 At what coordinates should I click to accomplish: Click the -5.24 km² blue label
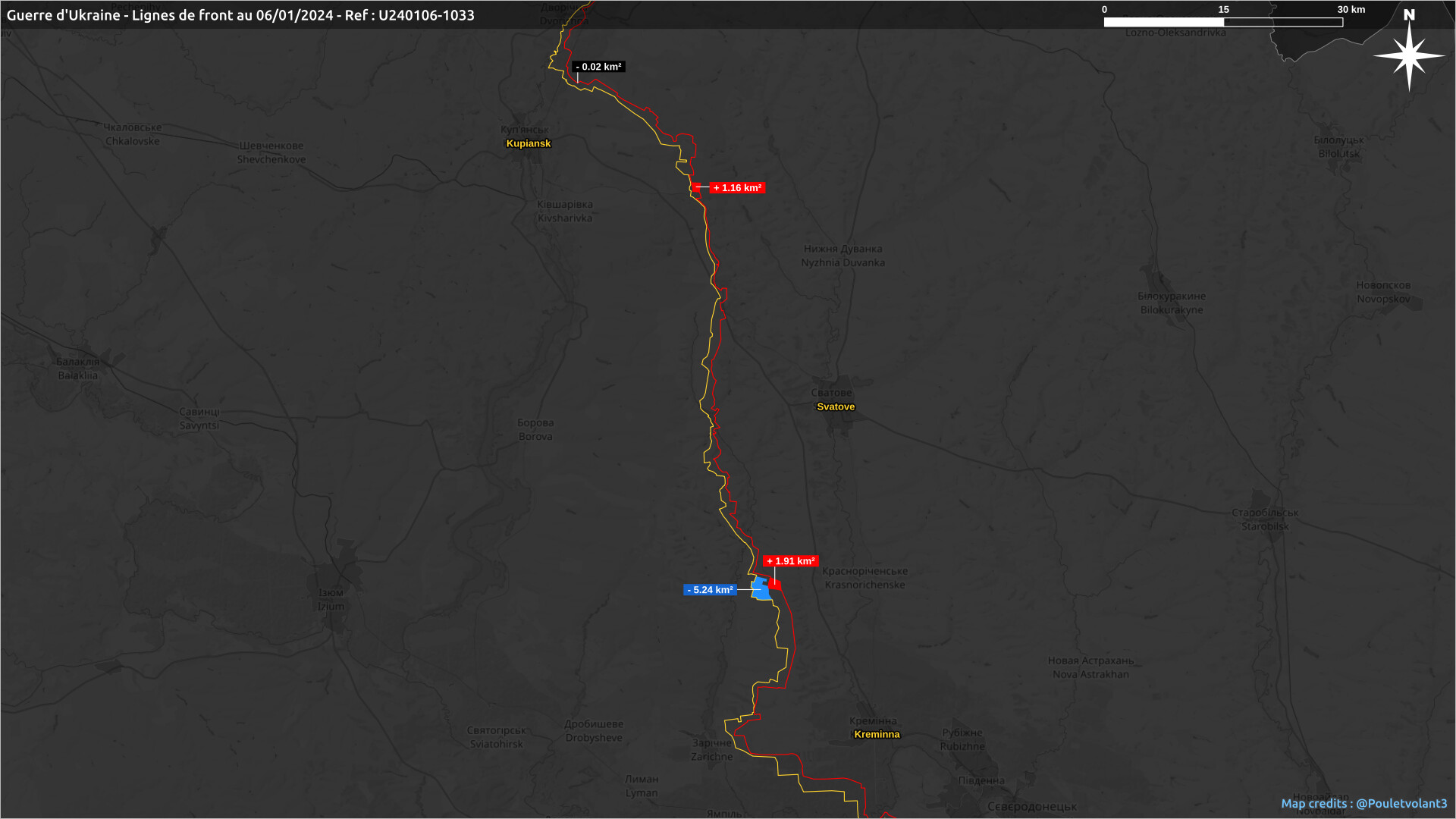710,590
